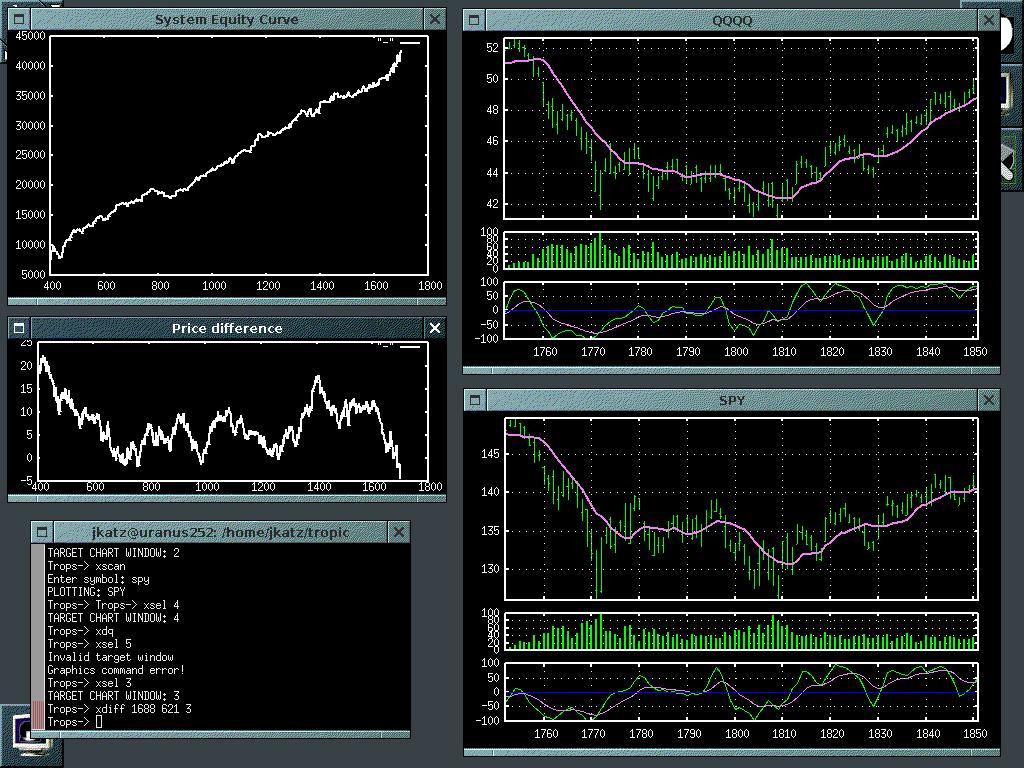
Task: Click the QQQQ green volume bars panel
Action: coord(741,250)
